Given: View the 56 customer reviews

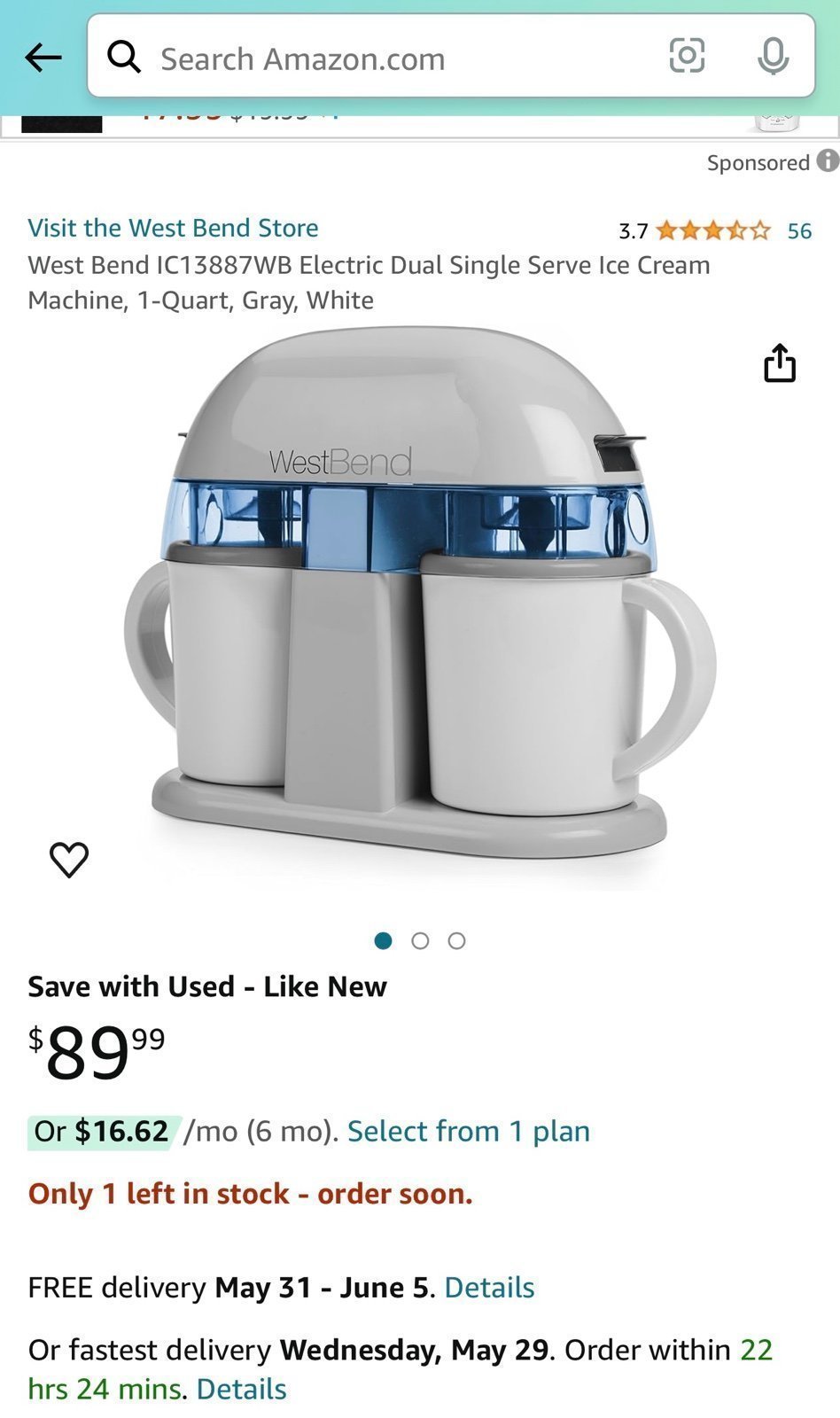Looking at the screenshot, I should pos(799,231).
